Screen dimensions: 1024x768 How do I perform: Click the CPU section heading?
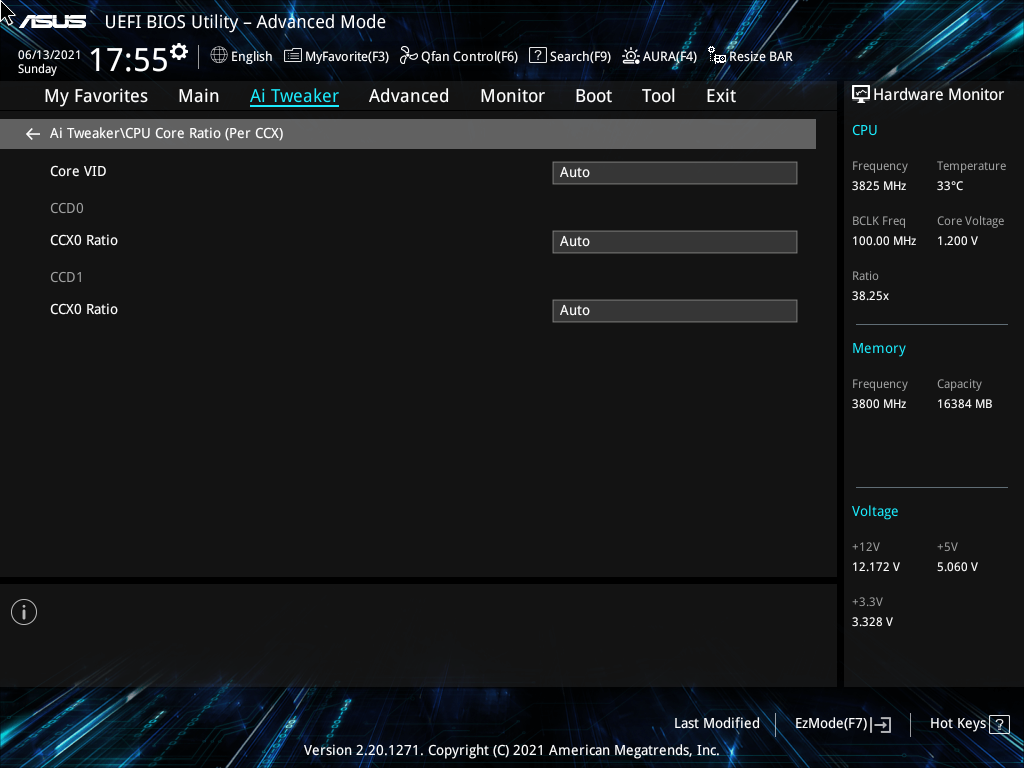pyautogui.click(x=864, y=130)
